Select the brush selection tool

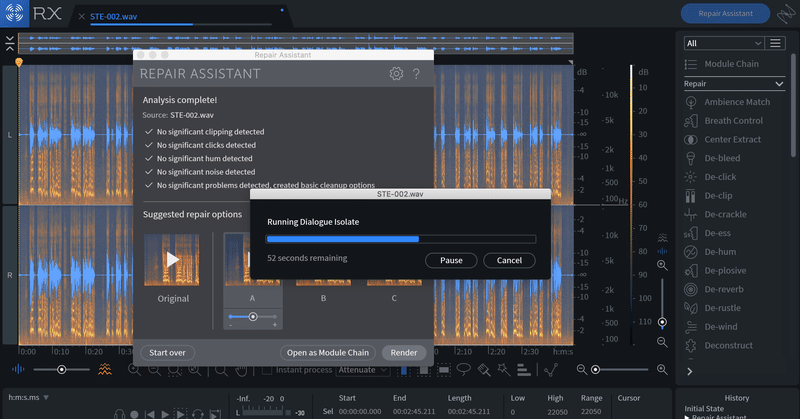pos(484,369)
